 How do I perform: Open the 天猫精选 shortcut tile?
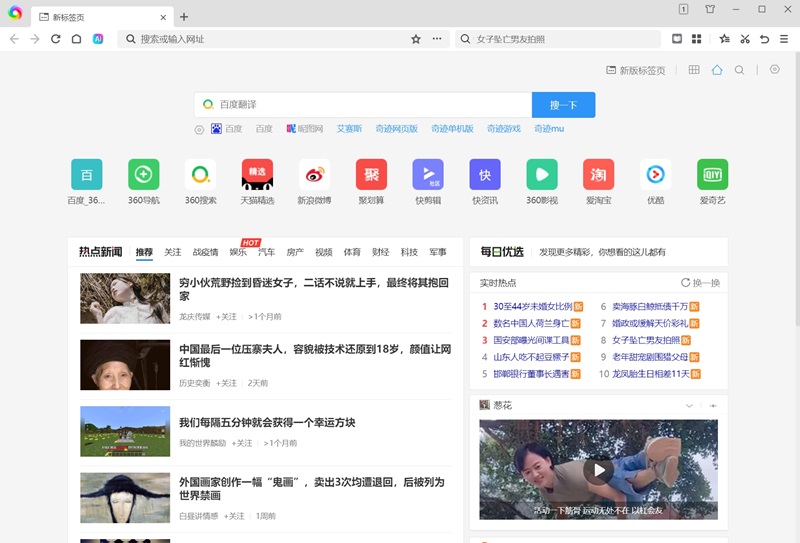click(x=257, y=182)
